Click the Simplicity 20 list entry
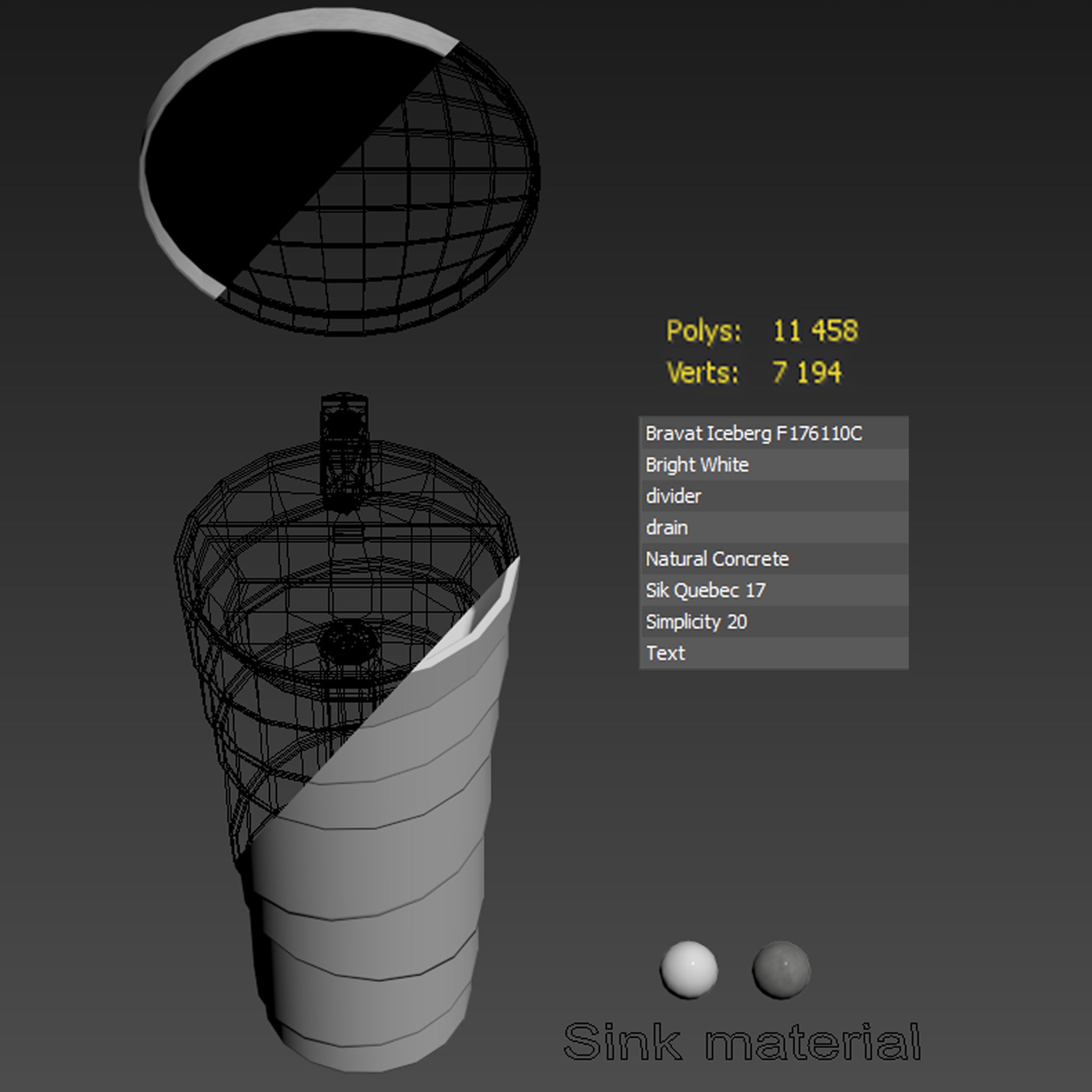1092x1092 pixels. tap(774, 622)
